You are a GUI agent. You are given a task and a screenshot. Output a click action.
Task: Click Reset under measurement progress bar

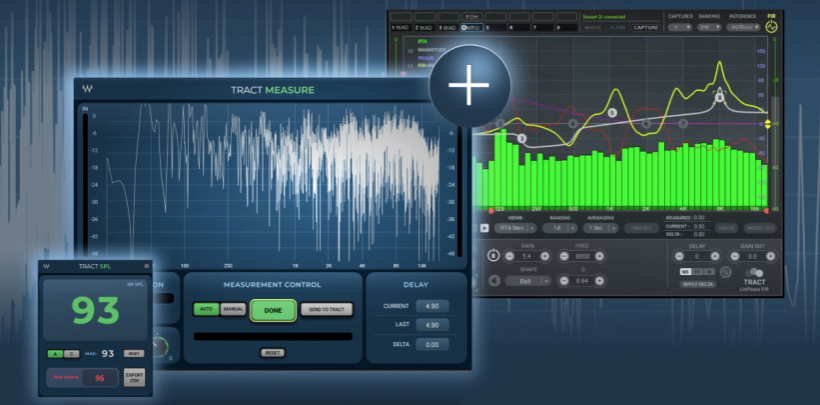pyautogui.click(x=272, y=353)
